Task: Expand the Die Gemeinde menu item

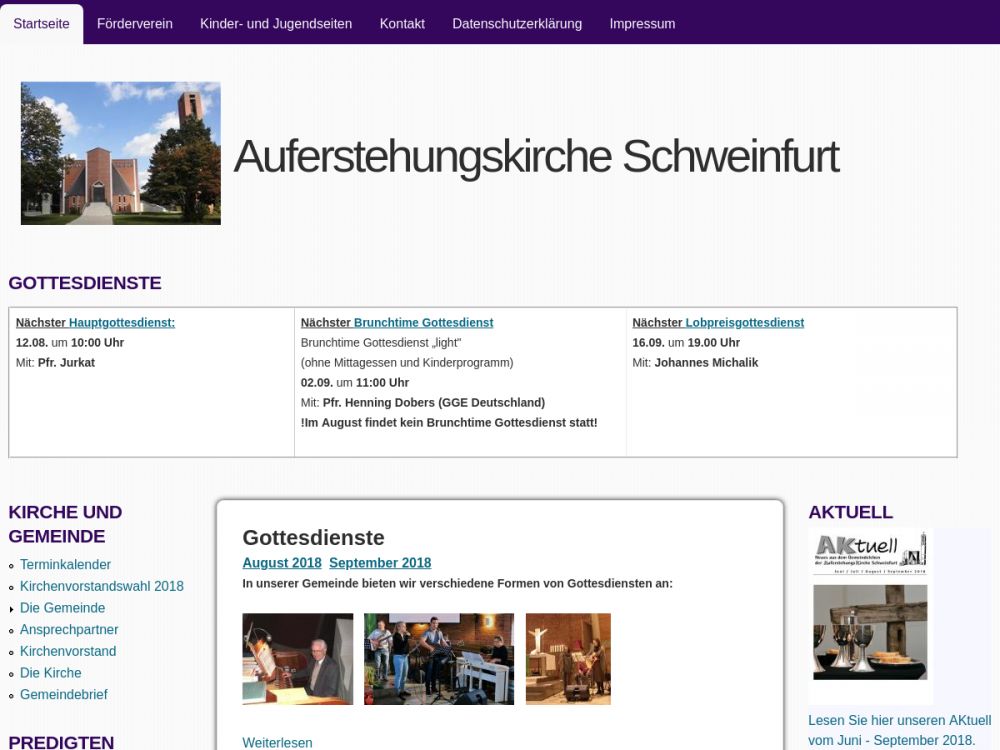Action: coord(62,608)
